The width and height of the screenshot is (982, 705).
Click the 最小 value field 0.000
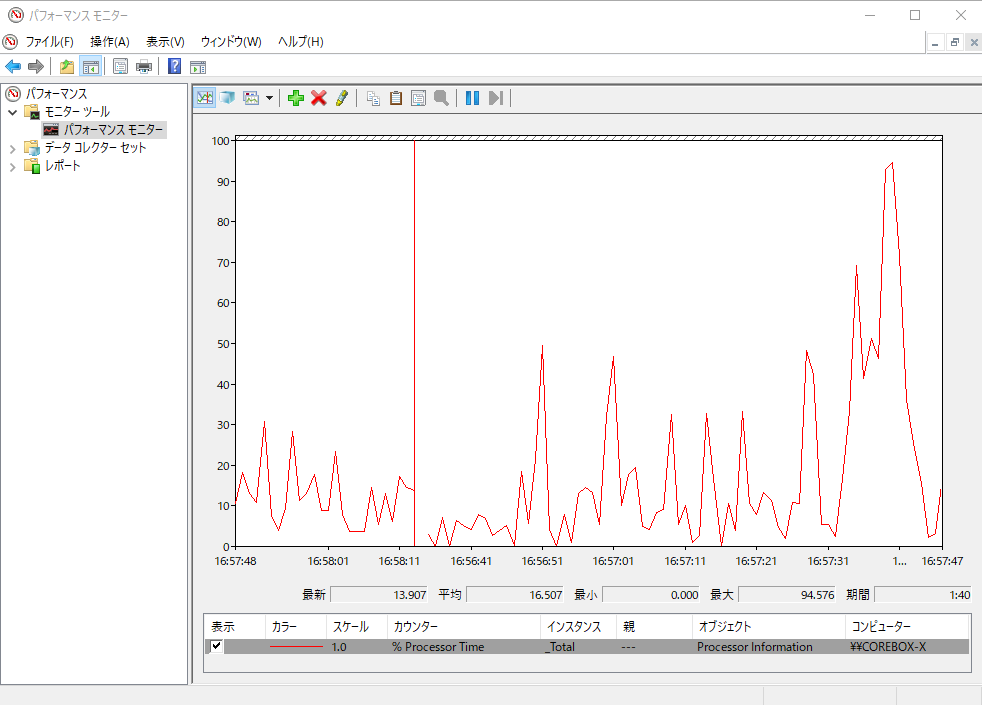point(651,594)
